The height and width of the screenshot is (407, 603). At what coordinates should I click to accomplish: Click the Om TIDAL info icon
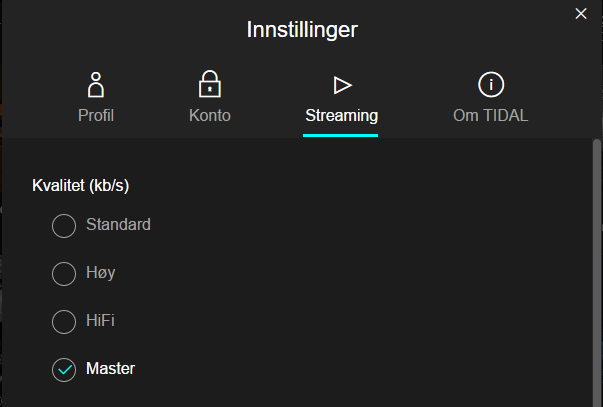pos(490,84)
